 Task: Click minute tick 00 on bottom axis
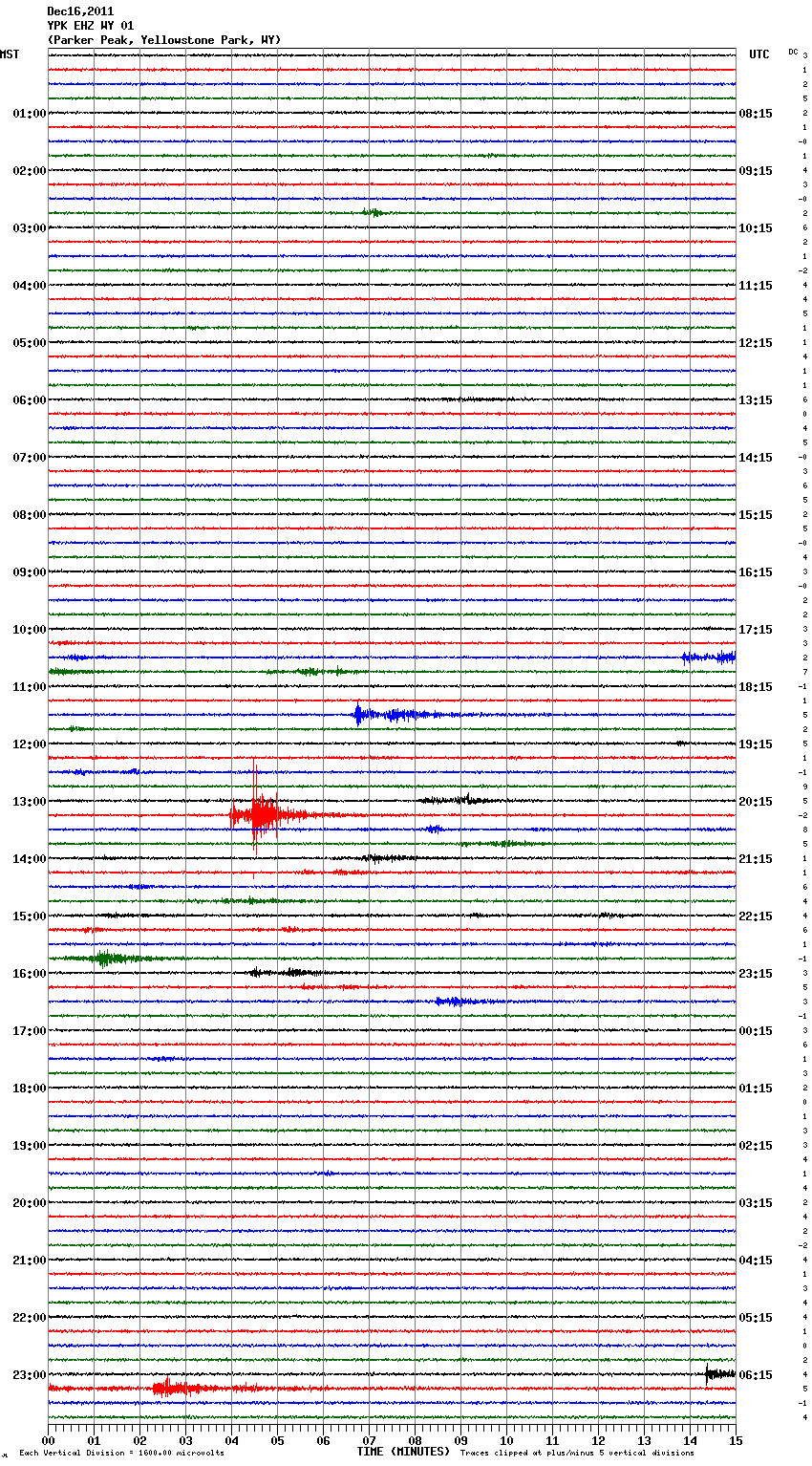pyautogui.click(x=48, y=1440)
